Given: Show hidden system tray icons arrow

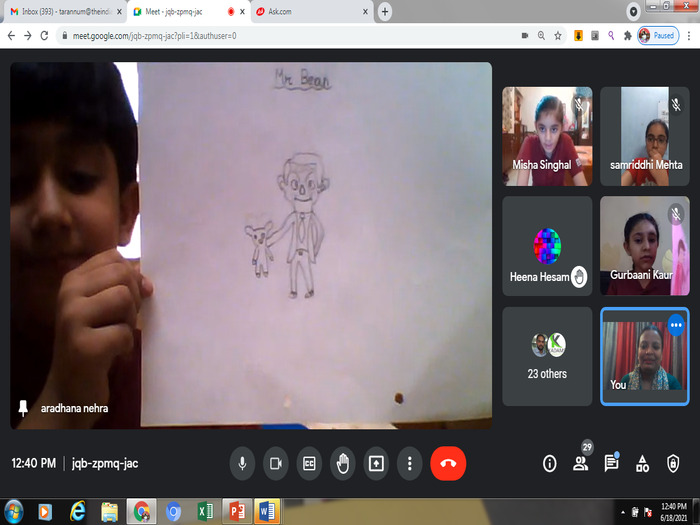Looking at the screenshot, I should point(623,512).
